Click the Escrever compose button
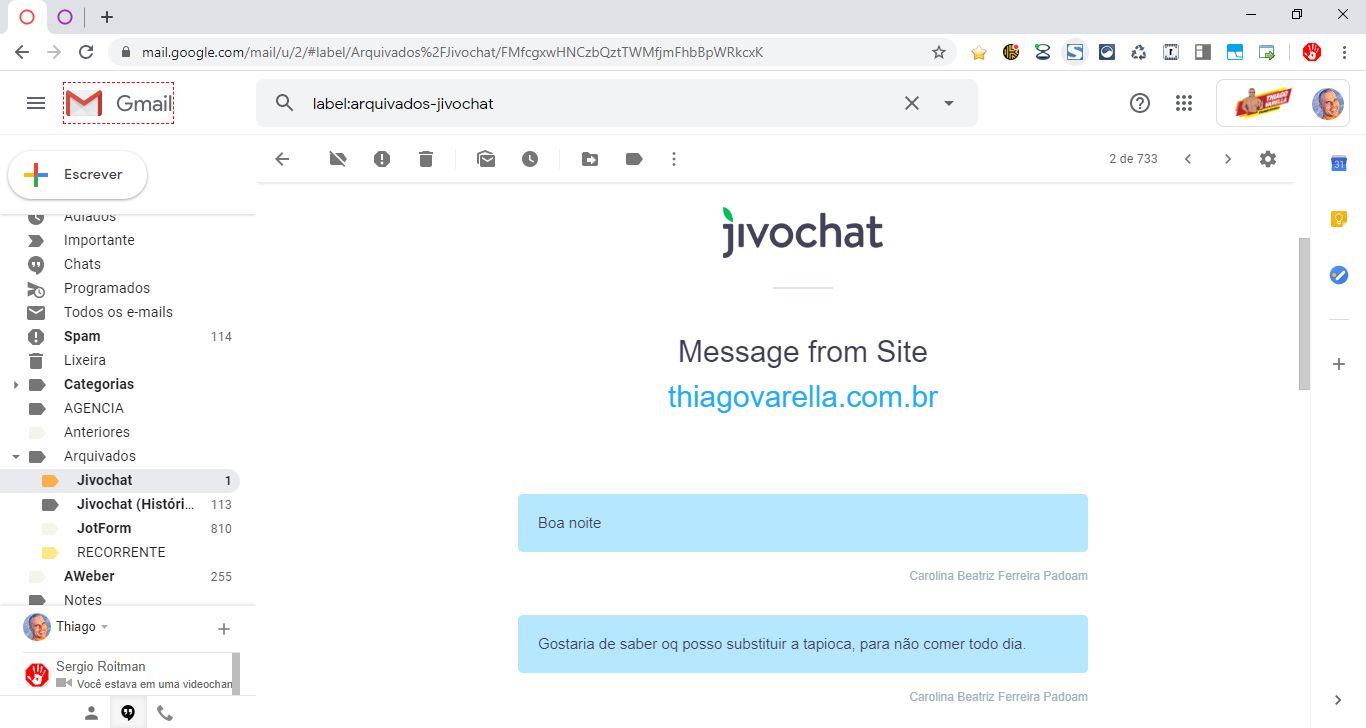This screenshot has height=728, width=1366. click(78, 175)
